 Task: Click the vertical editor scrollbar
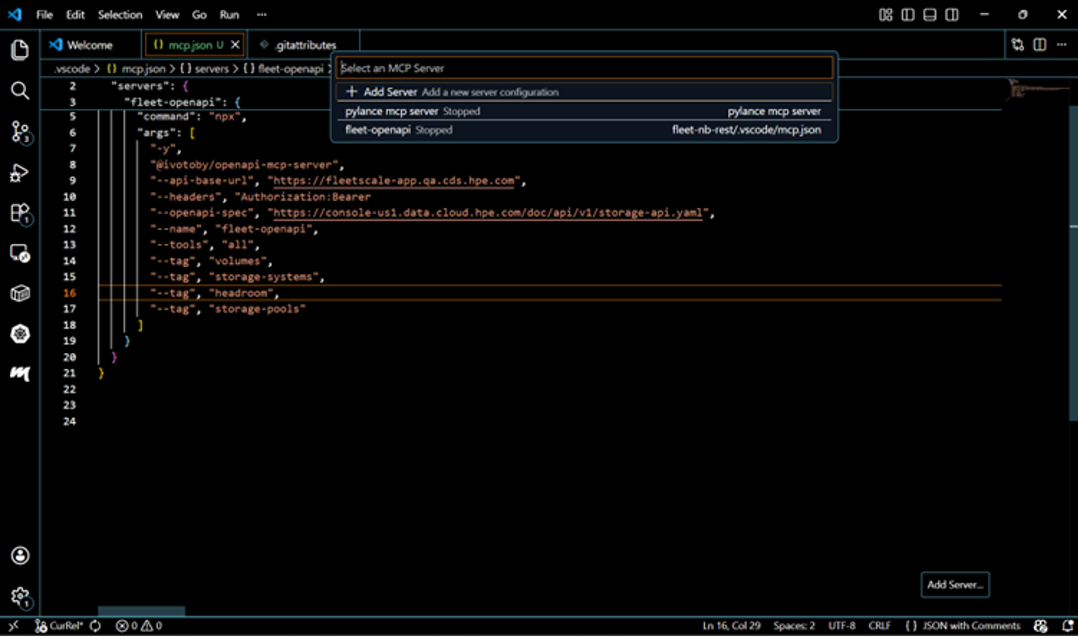tap(1074, 261)
